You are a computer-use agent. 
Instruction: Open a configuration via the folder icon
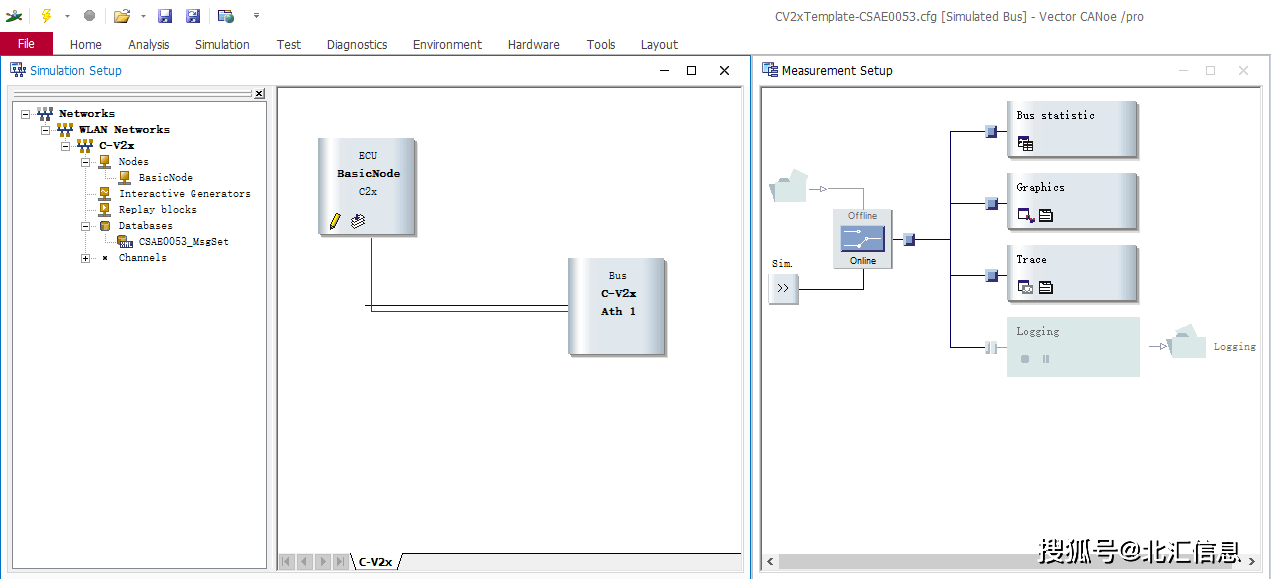click(x=121, y=16)
